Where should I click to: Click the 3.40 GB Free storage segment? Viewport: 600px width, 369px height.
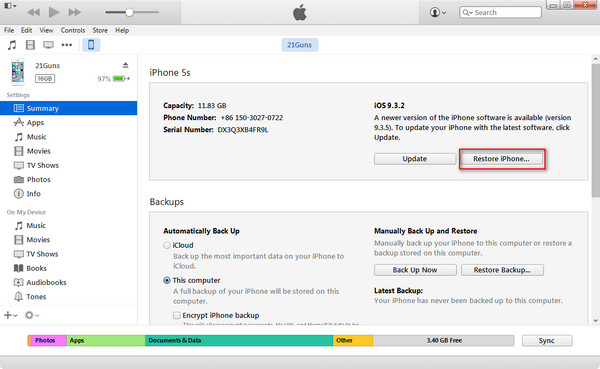click(x=443, y=340)
